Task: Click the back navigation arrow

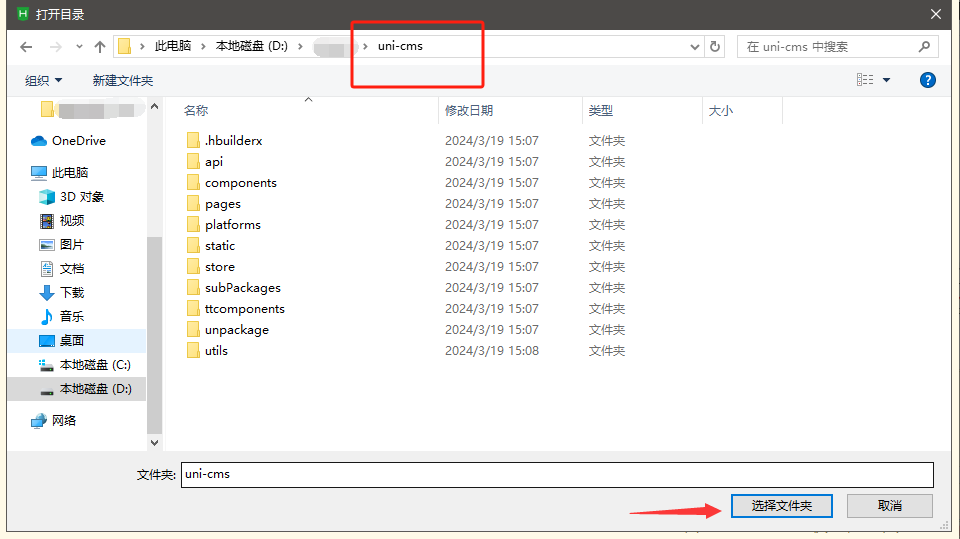Action: 26,47
